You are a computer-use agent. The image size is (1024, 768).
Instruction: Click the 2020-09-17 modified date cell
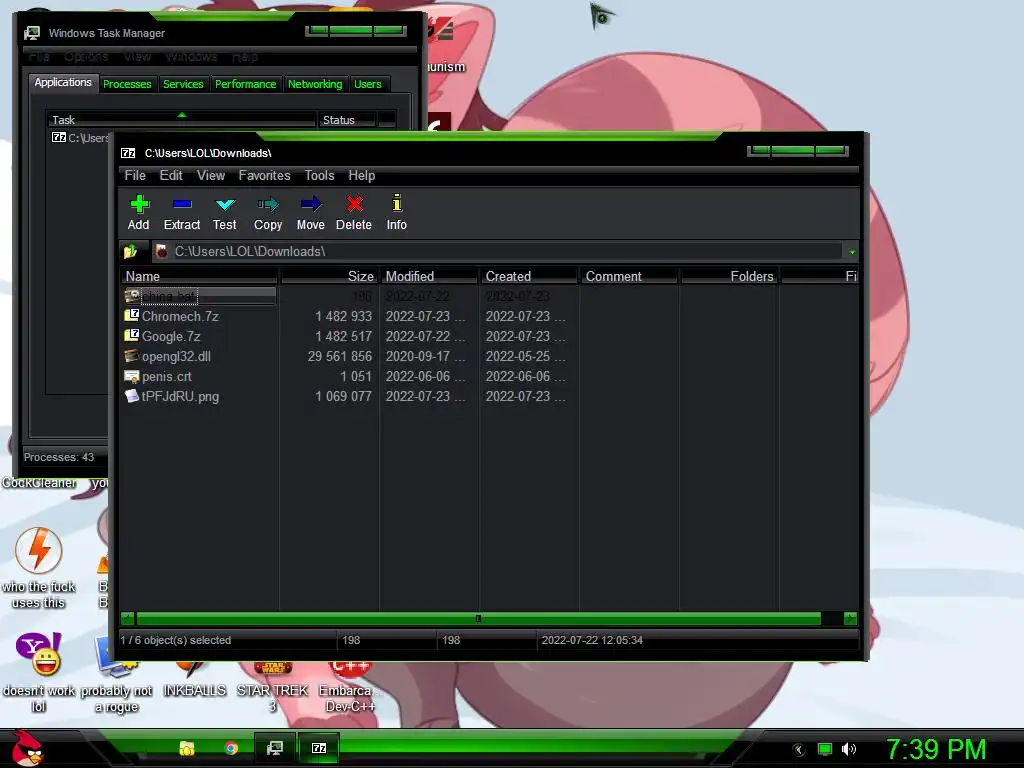click(425, 357)
